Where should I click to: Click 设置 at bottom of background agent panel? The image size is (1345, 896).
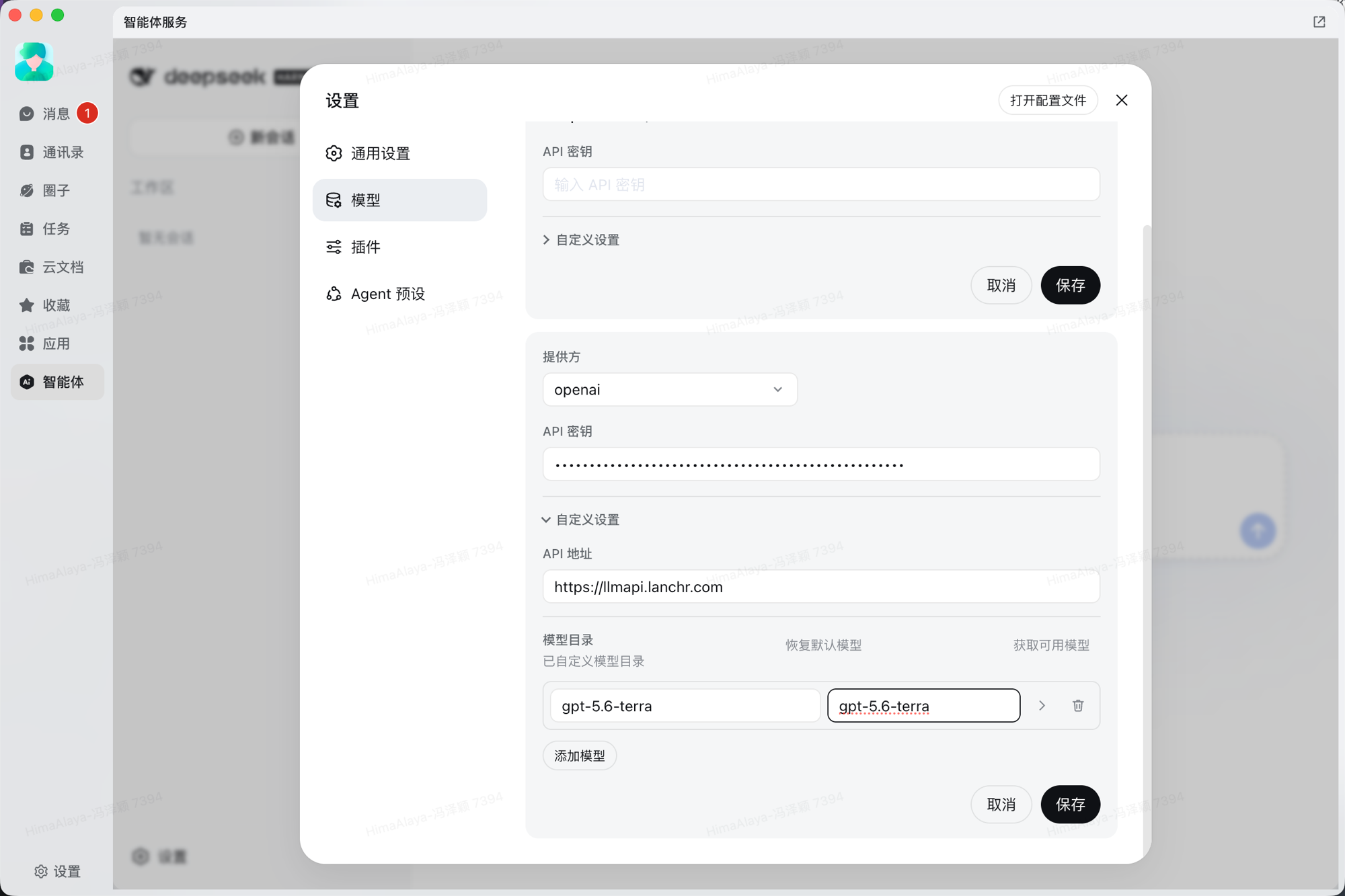(x=159, y=856)
